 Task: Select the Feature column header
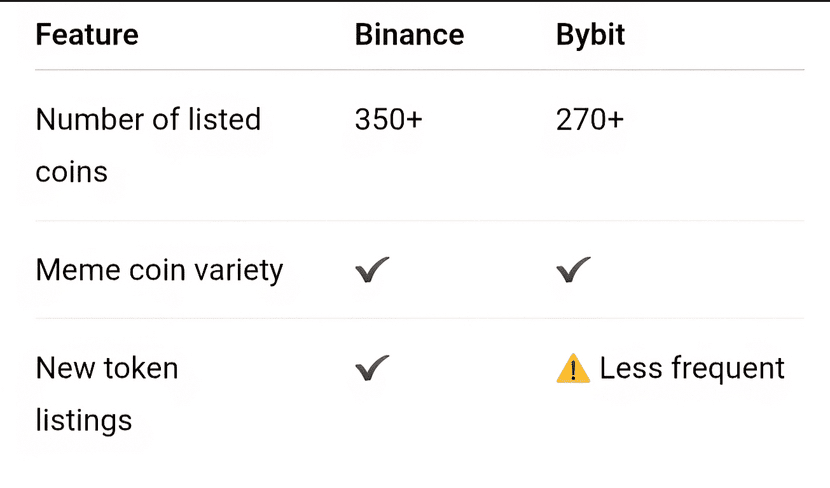click(87, 35)
